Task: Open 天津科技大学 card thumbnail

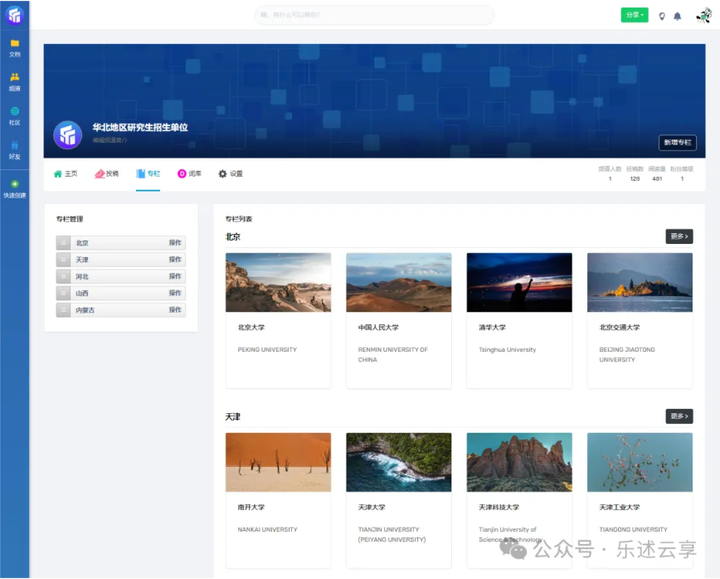Action: 519,462
